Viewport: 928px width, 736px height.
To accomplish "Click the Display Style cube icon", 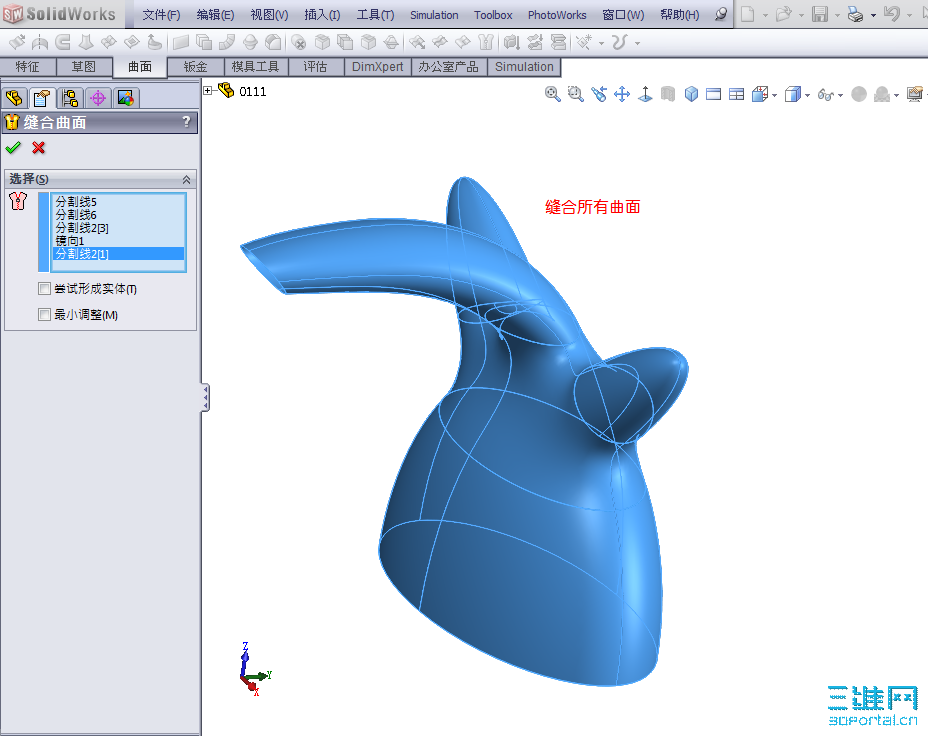I will pyautogui.click(x=792, y=94).
